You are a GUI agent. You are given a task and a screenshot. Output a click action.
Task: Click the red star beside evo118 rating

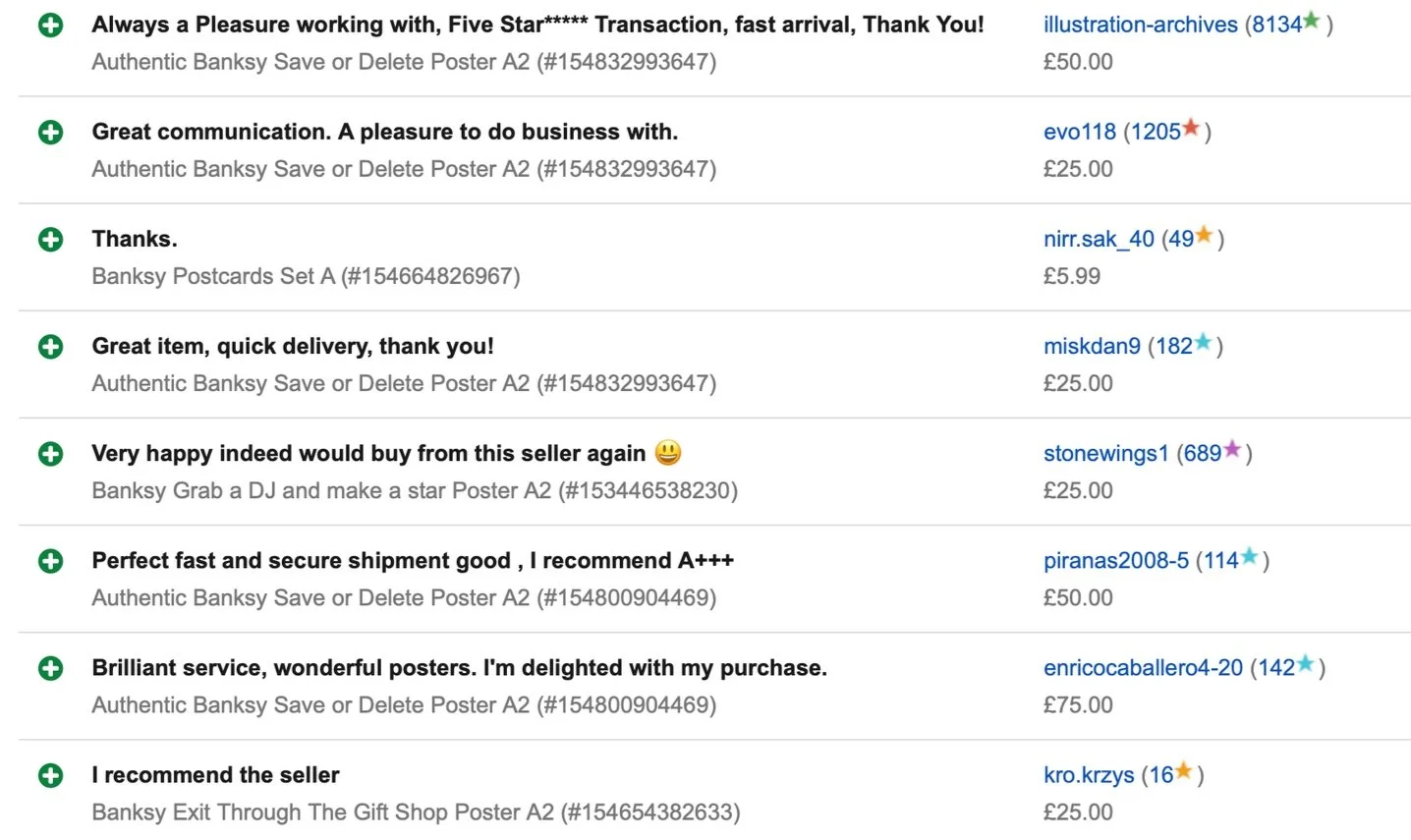coord(1191,128)
